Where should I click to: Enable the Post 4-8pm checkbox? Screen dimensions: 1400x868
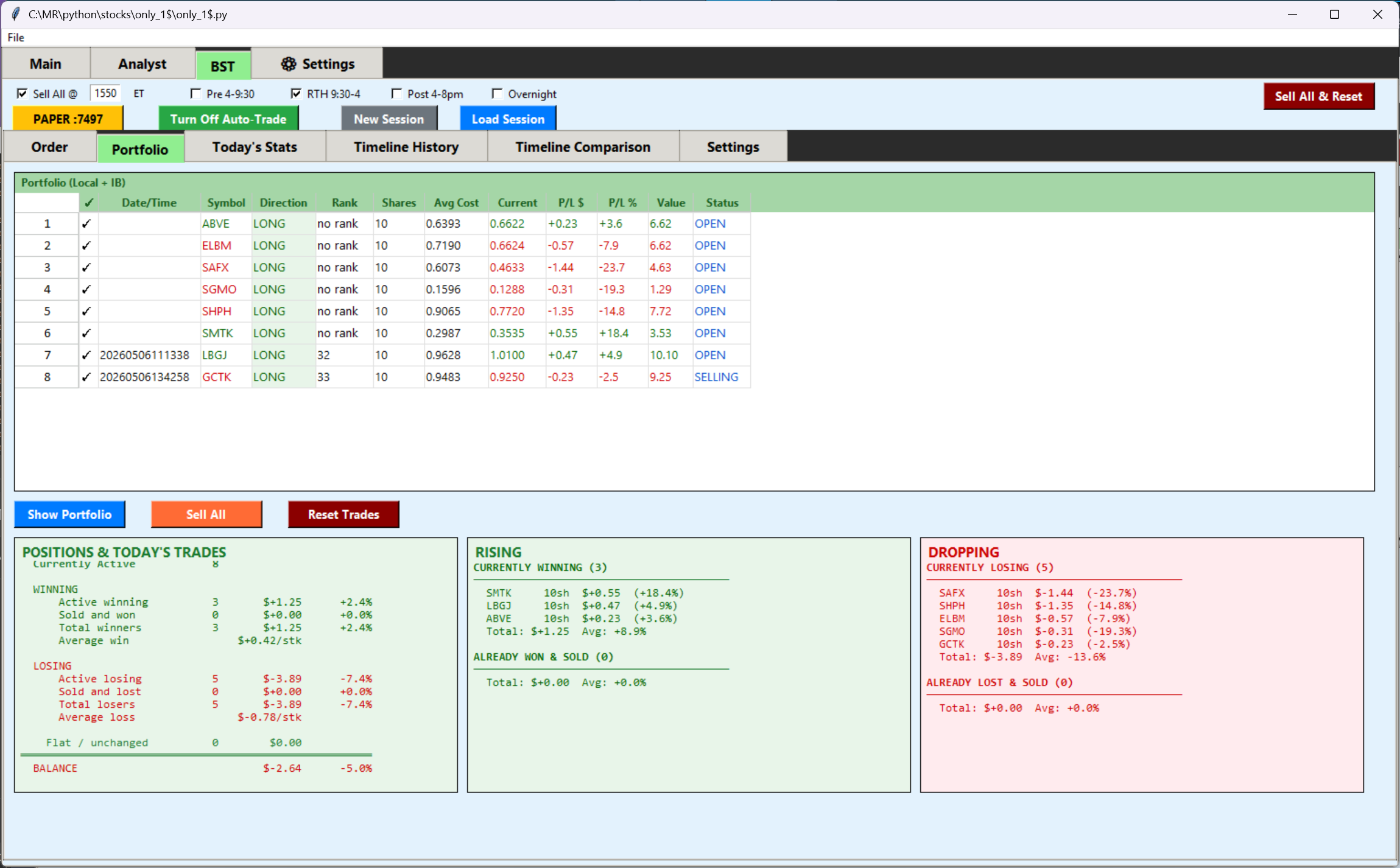pos(396,94)
